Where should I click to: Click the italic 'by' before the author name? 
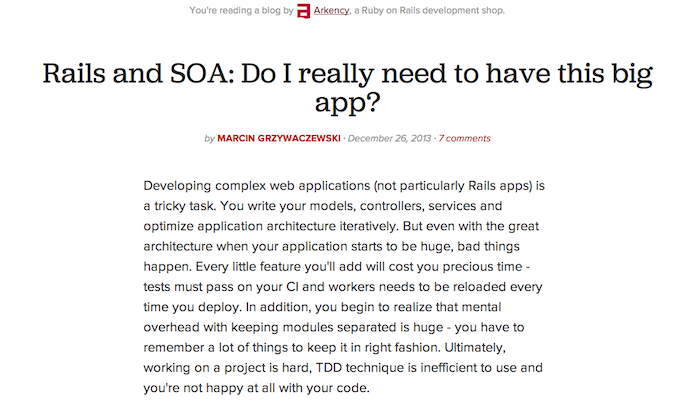click(209, 139)
